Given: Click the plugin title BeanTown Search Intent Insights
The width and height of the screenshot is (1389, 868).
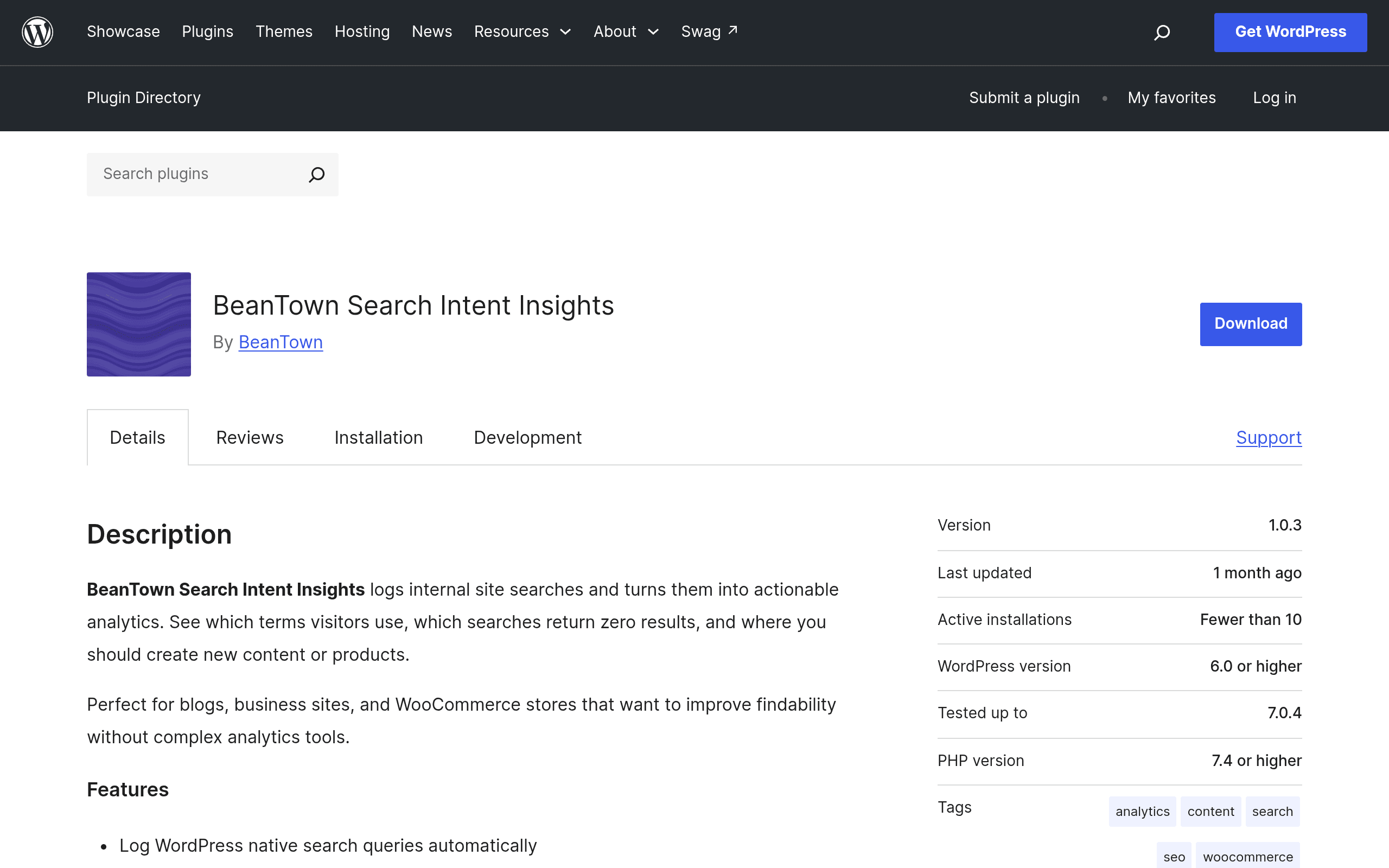Looking at the screenshot, I should click(x=413, y=305).
